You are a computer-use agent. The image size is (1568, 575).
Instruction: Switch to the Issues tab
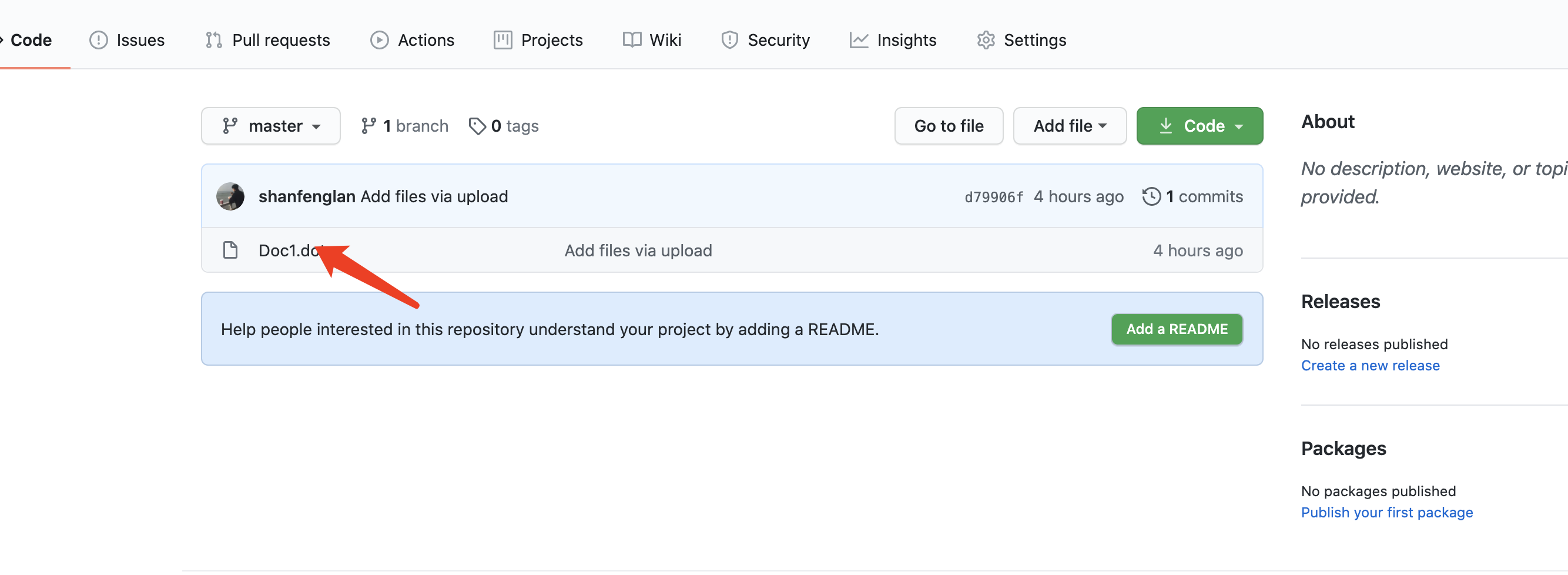tap(128, 40)
